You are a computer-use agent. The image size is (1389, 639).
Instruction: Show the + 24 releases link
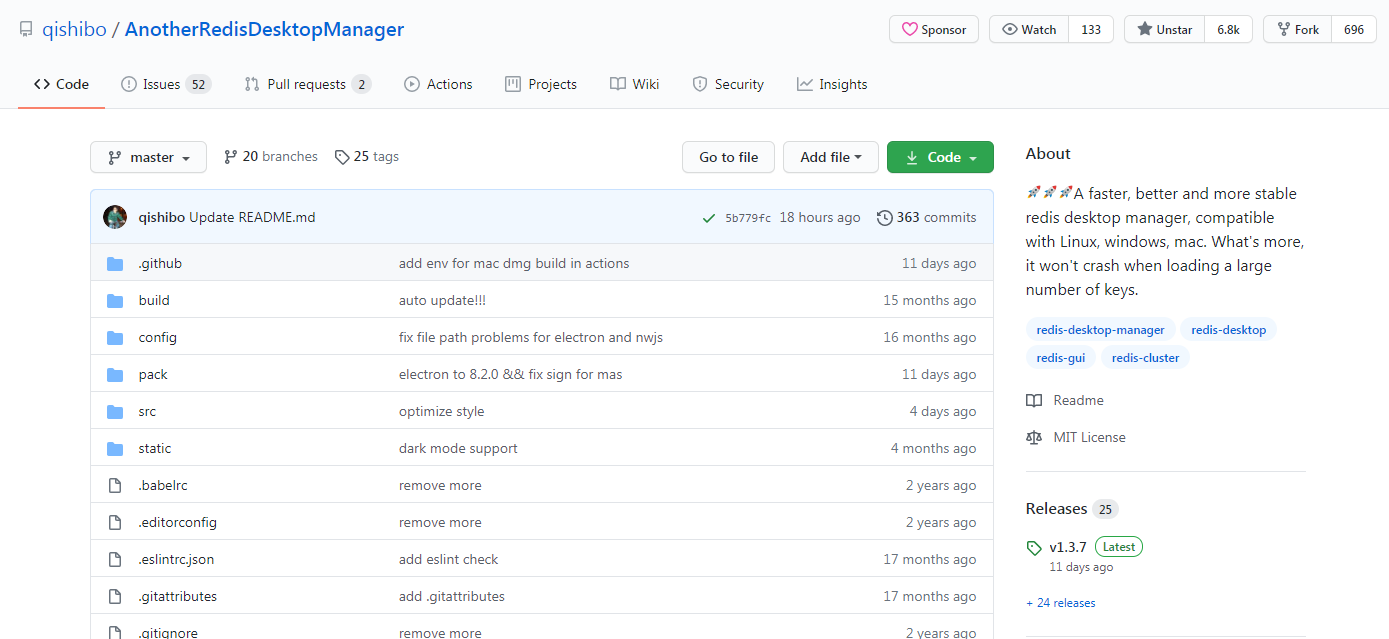click(1061, 603)
